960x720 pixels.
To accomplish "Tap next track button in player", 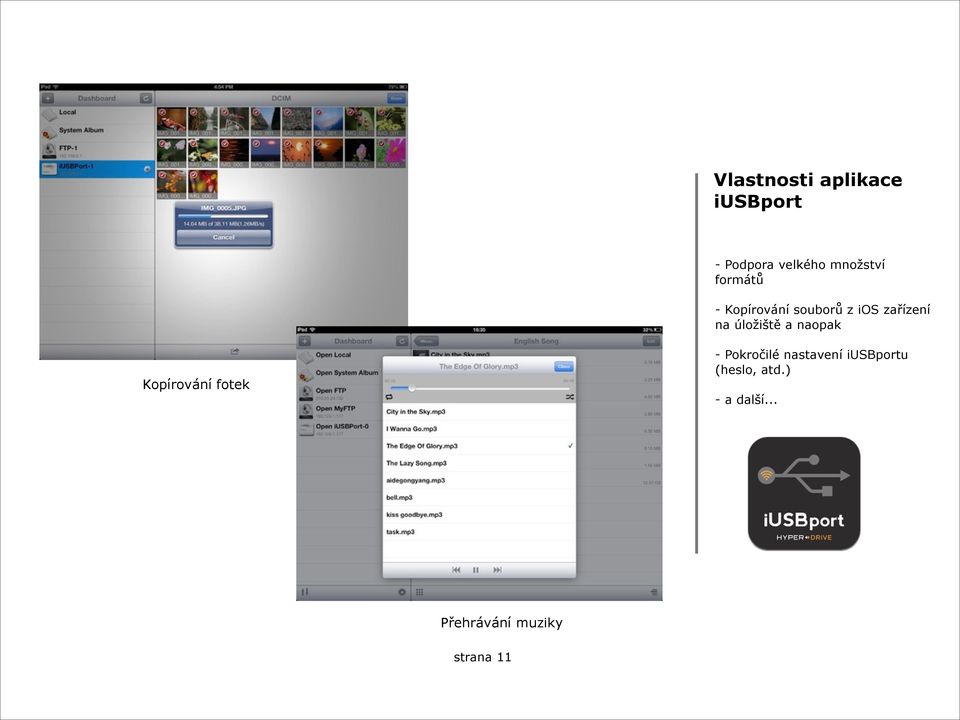I will (x=497, y=570).
